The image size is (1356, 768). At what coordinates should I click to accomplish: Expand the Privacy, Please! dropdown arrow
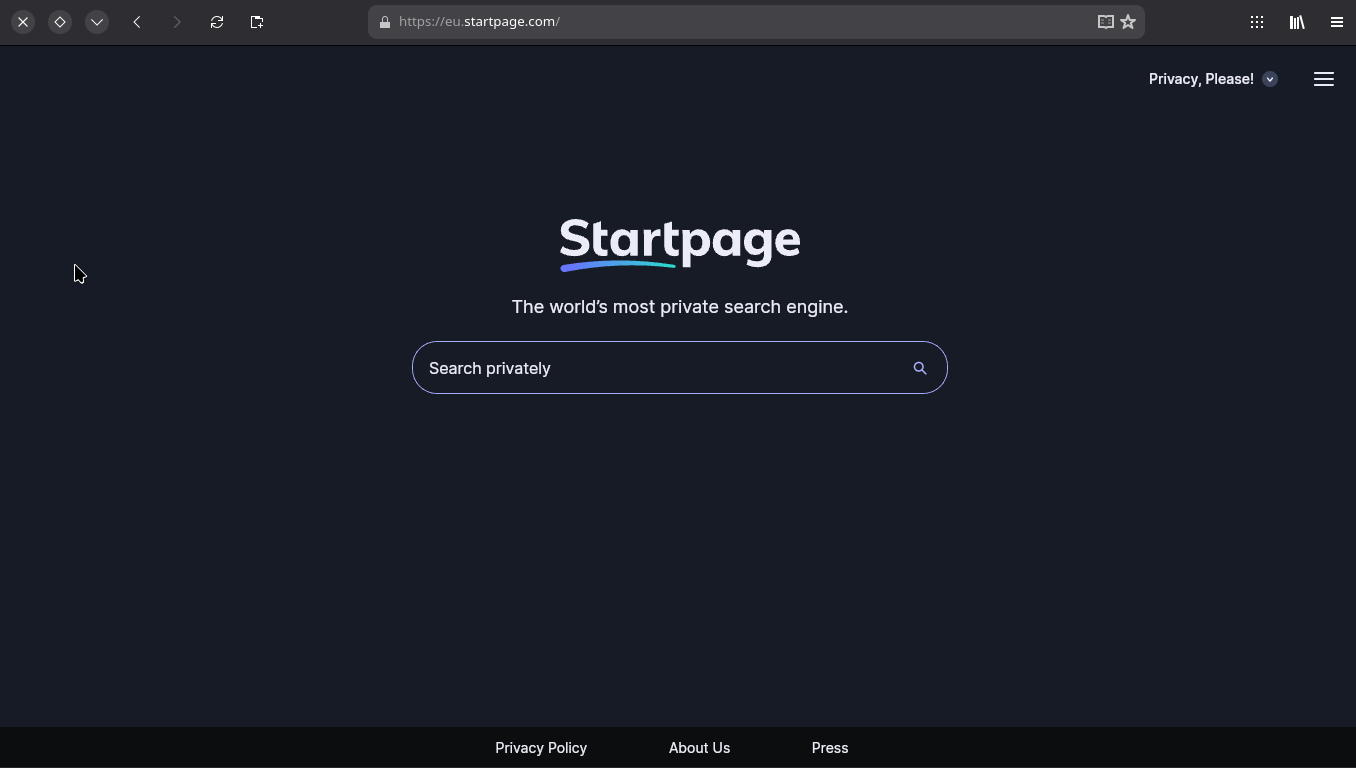(1270, 79)
